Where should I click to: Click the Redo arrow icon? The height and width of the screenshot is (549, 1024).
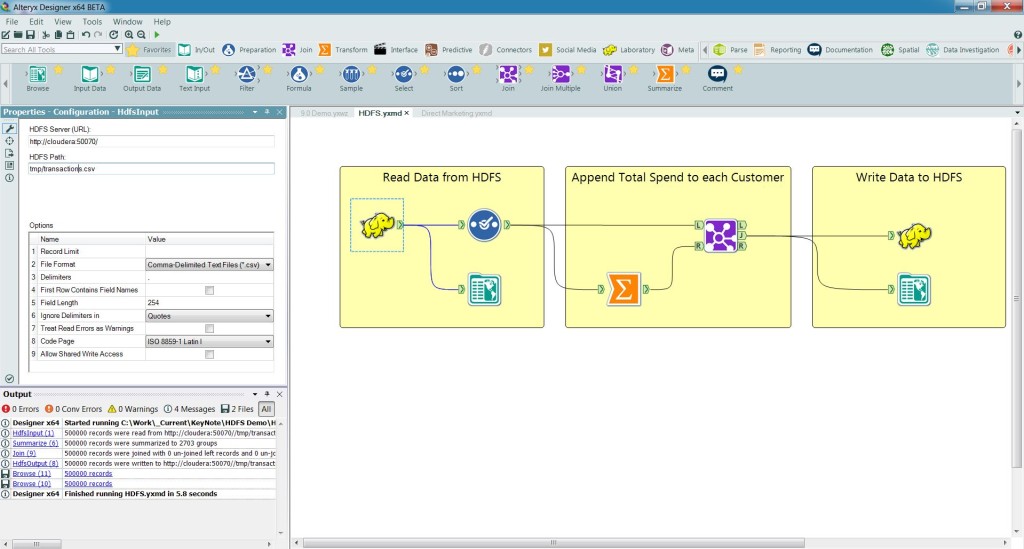pos(98,35)
